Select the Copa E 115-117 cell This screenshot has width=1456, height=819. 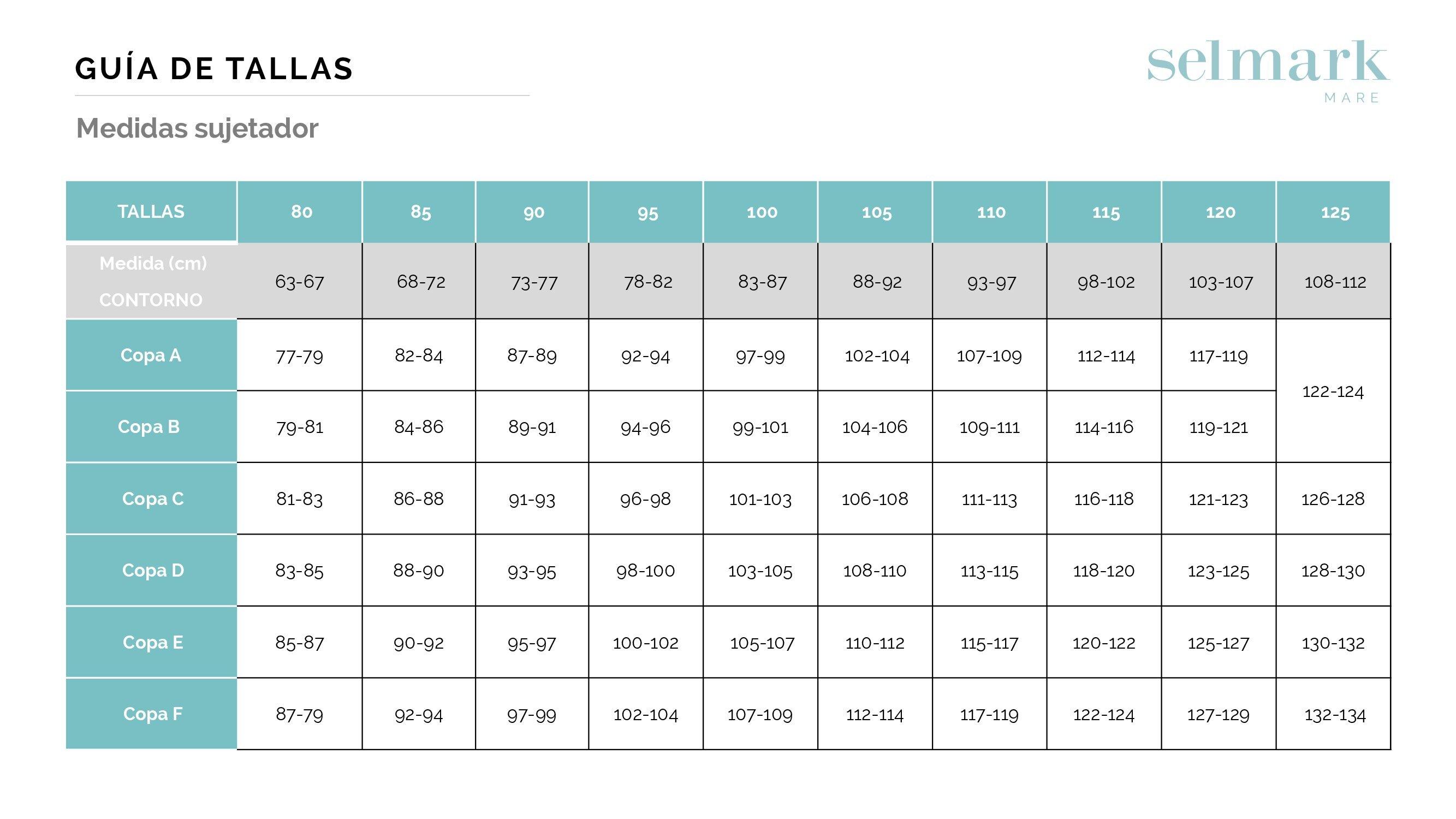[x=989, y=643]
